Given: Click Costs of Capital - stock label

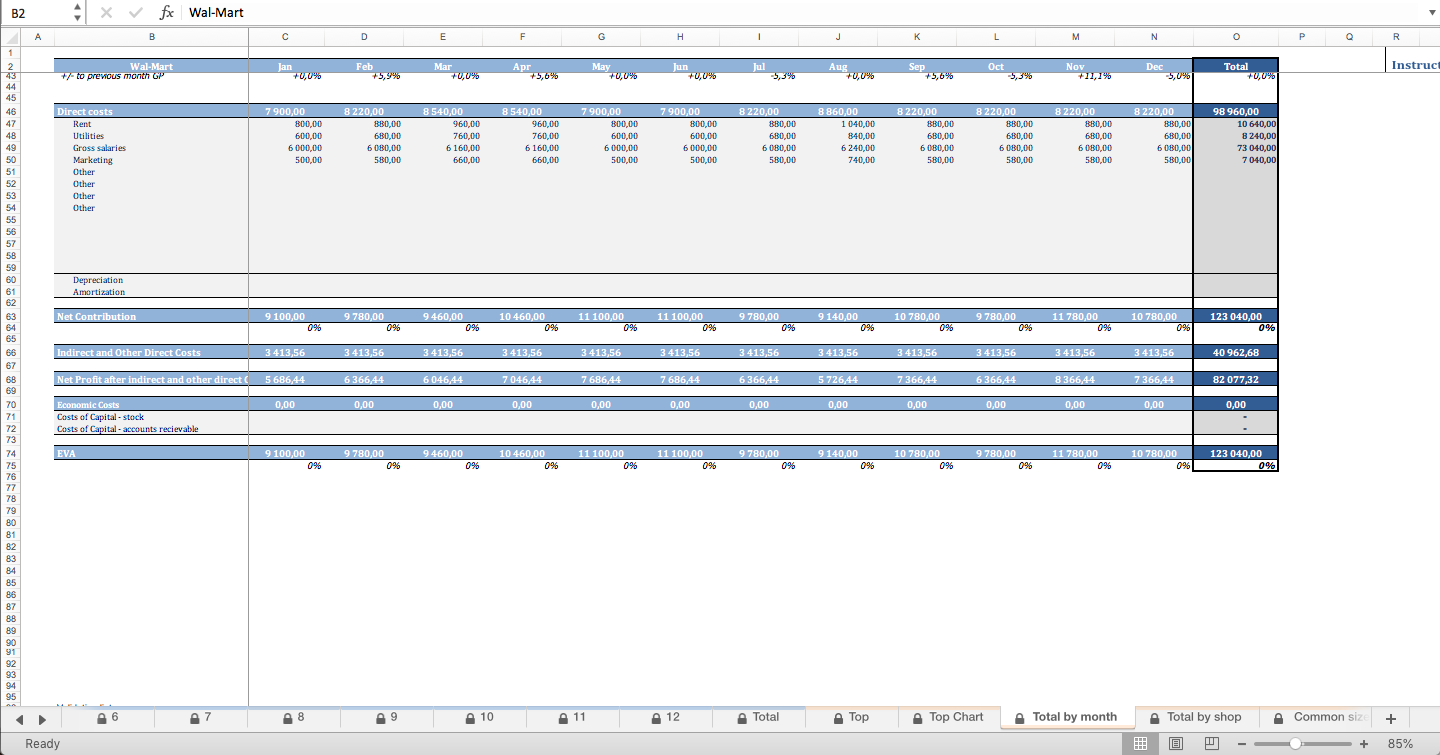Looking at the screenshot, I should click(x=100, y=417).
